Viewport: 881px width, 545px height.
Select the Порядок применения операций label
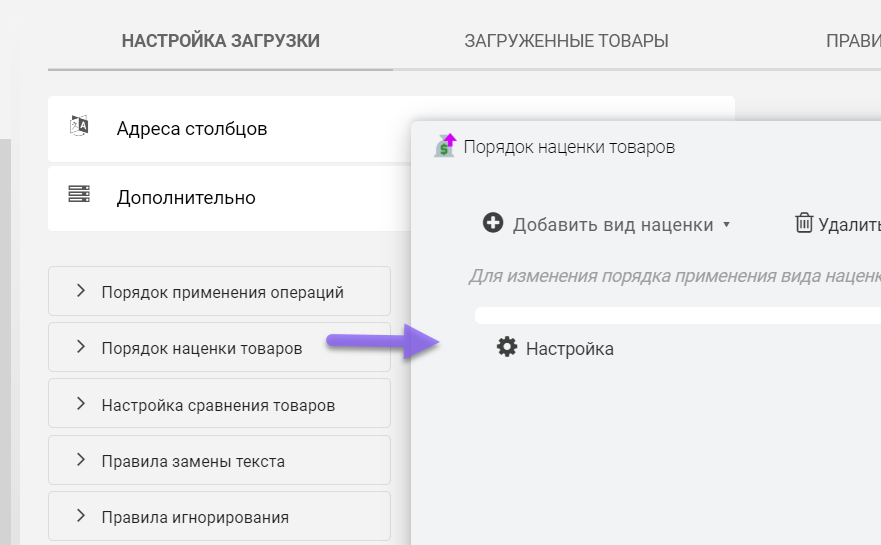(x=222, y=293)
